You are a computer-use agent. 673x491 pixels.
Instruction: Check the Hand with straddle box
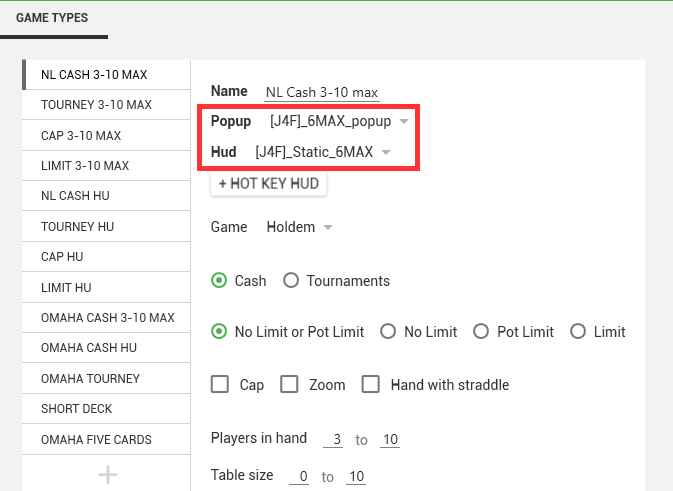(x=371, y=384)
